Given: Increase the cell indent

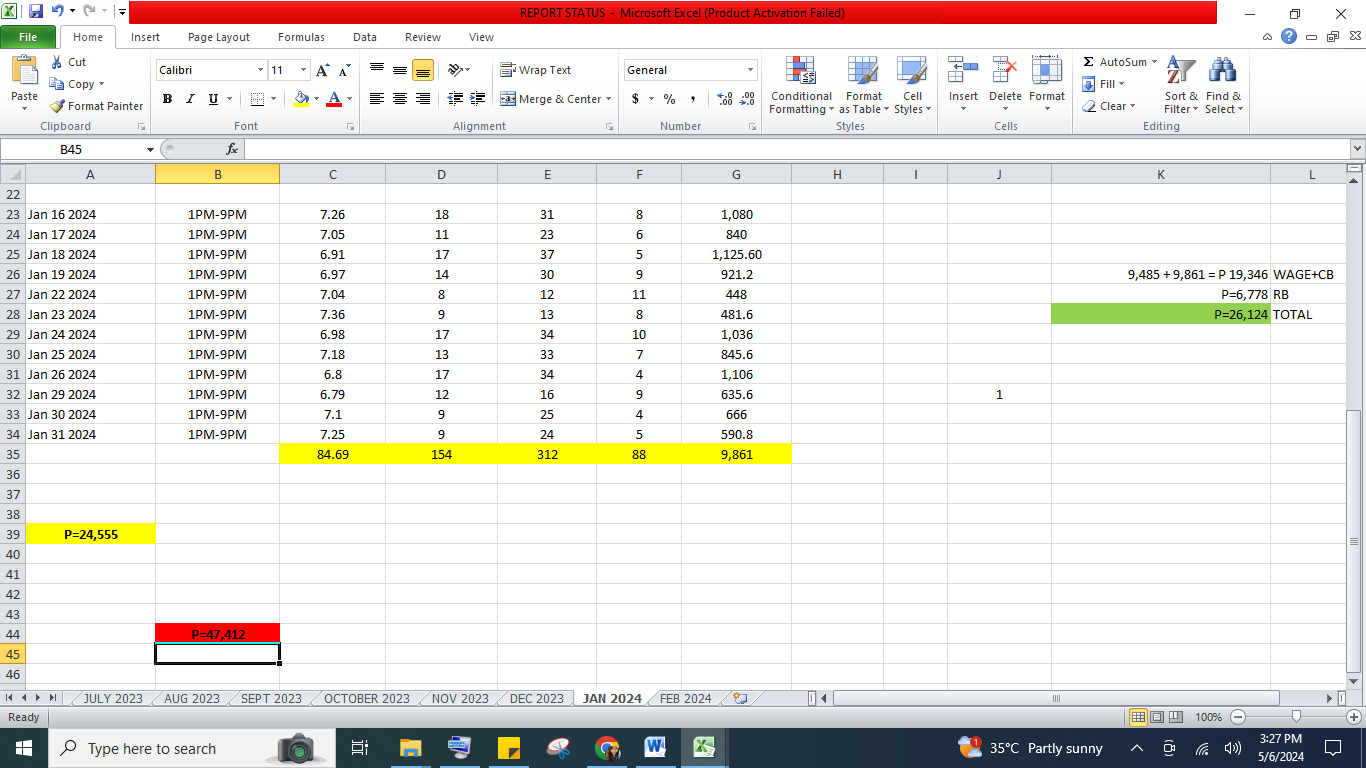Looking at the screenshot, I should (478, 99).
